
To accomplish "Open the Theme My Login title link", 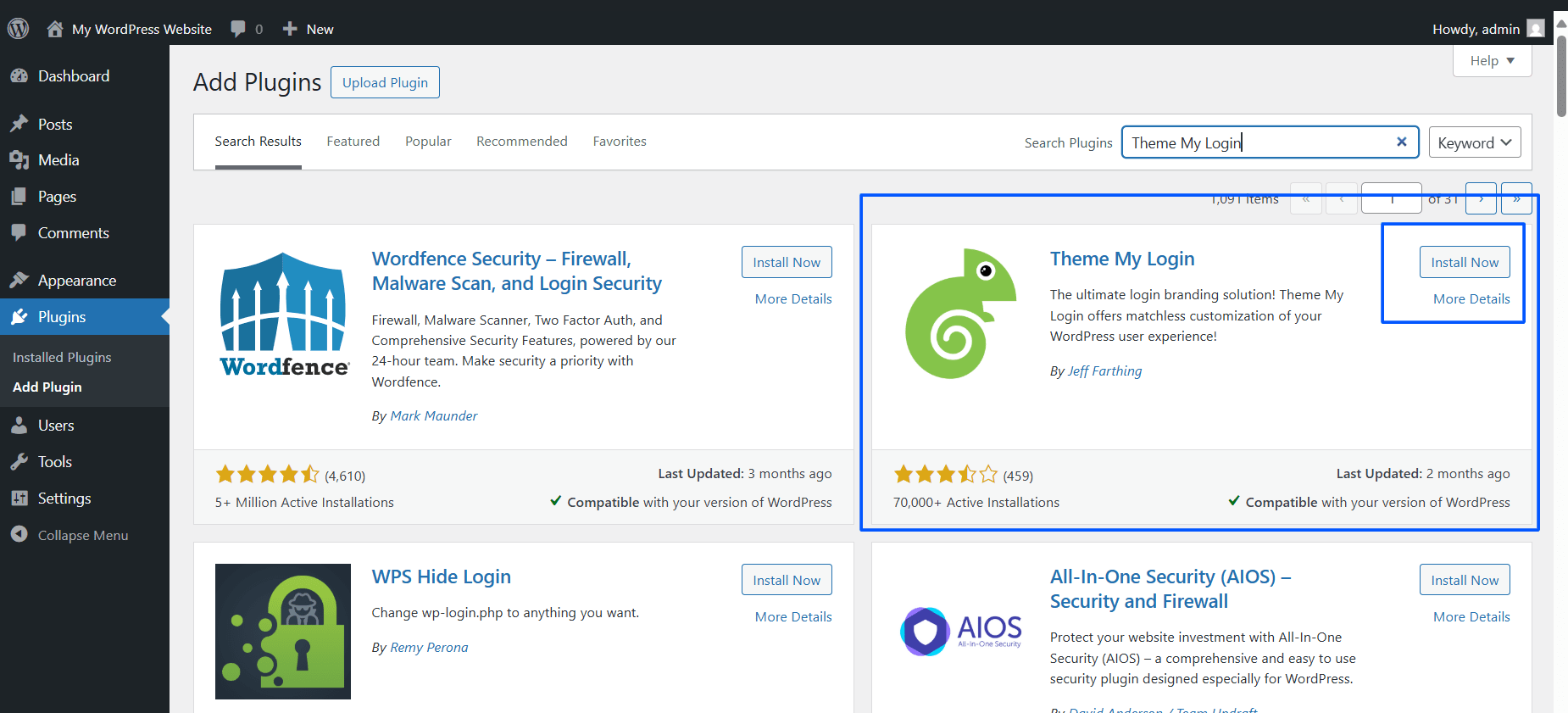I will [1122, 259].
